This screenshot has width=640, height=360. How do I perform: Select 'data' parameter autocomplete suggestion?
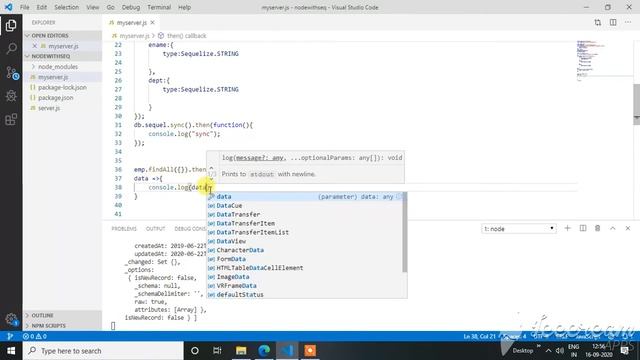pyautogui.click(x=304, y=197)
